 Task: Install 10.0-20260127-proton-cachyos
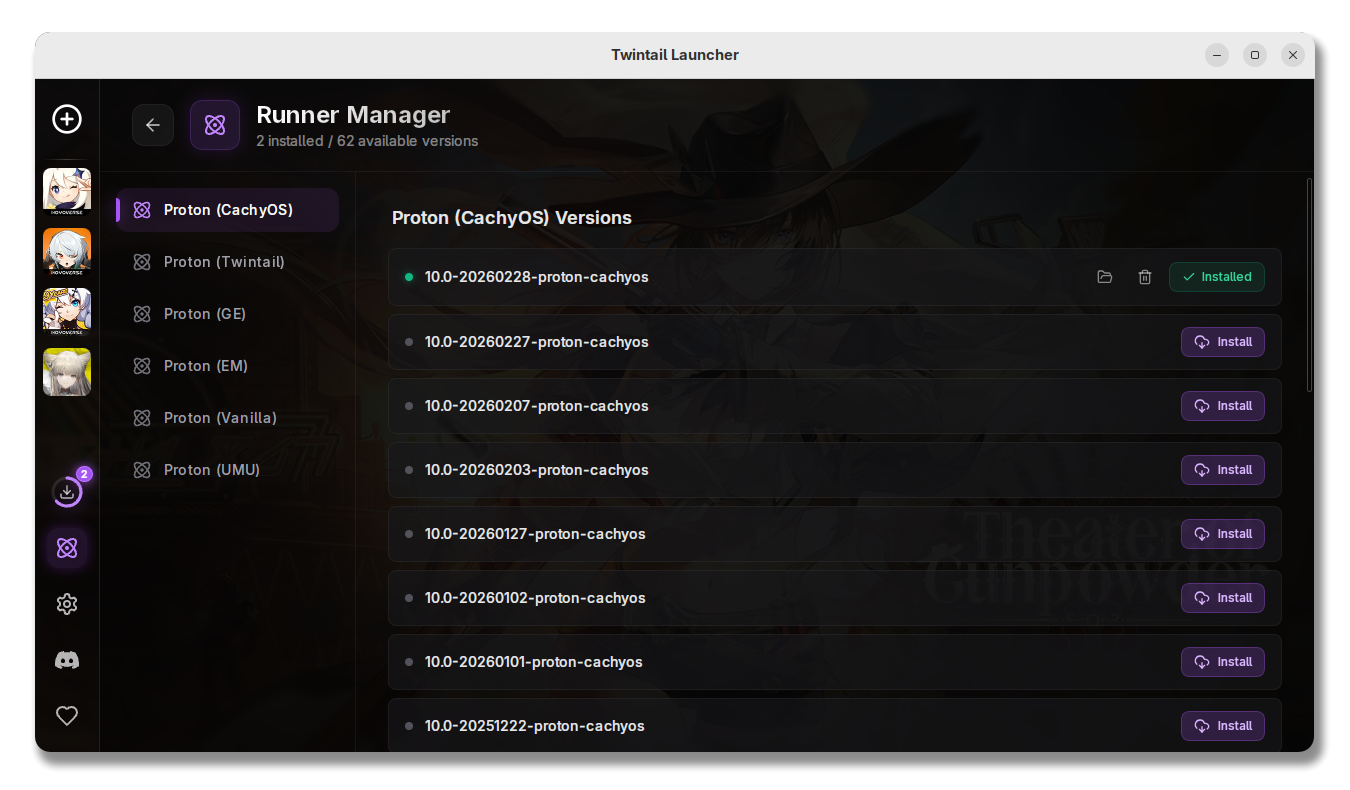pyautogui.click(x=1223, y=534)
